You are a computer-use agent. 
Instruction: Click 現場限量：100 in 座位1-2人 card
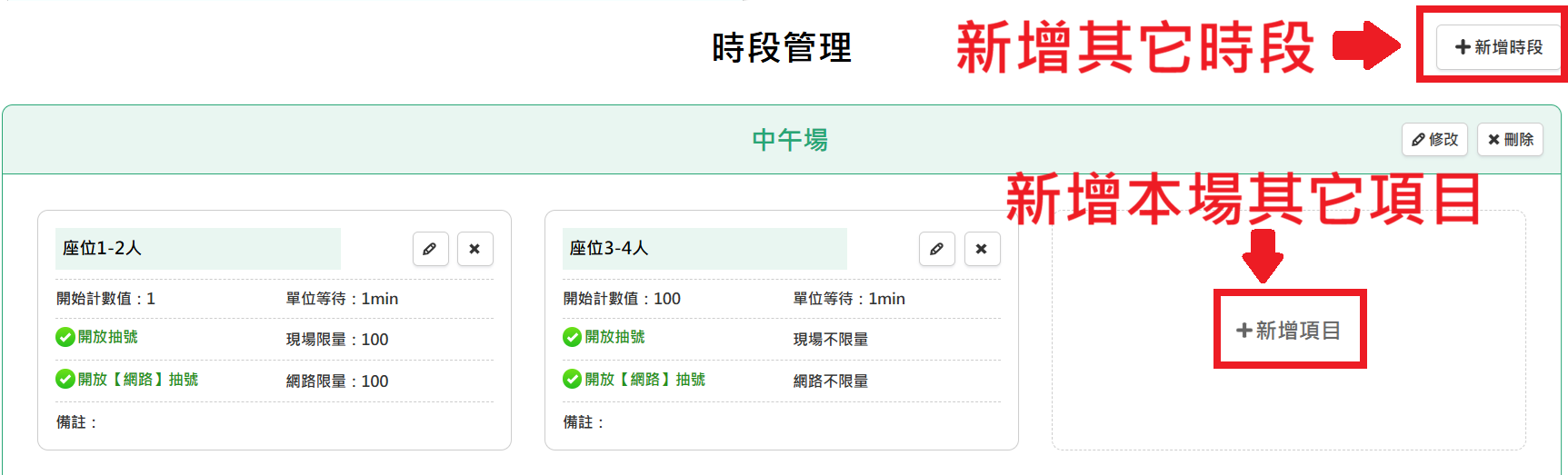point(337,340)
